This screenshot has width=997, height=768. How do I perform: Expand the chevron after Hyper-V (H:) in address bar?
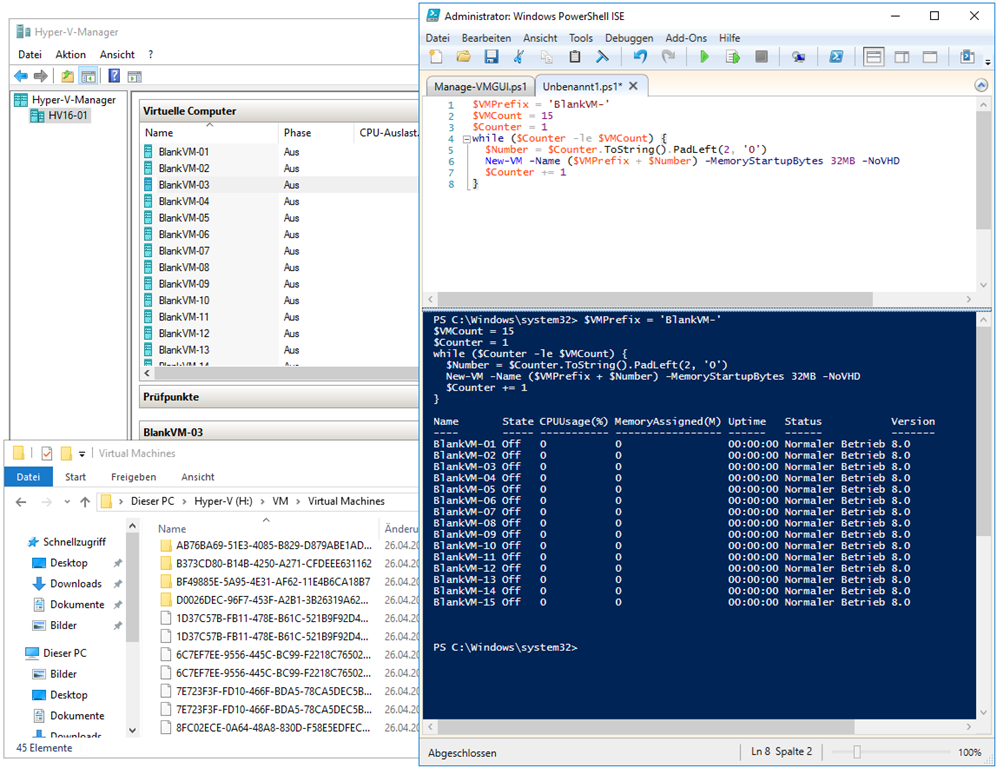[263, 502]
